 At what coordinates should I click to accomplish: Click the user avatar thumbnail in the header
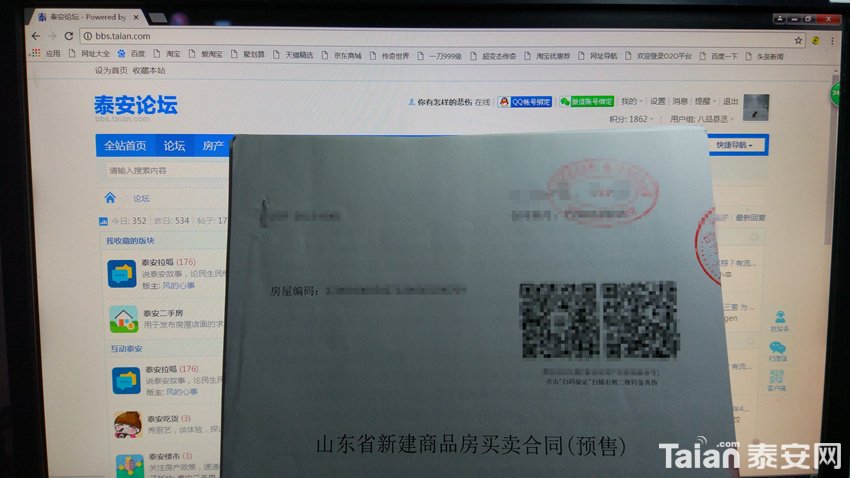(756, 107)
